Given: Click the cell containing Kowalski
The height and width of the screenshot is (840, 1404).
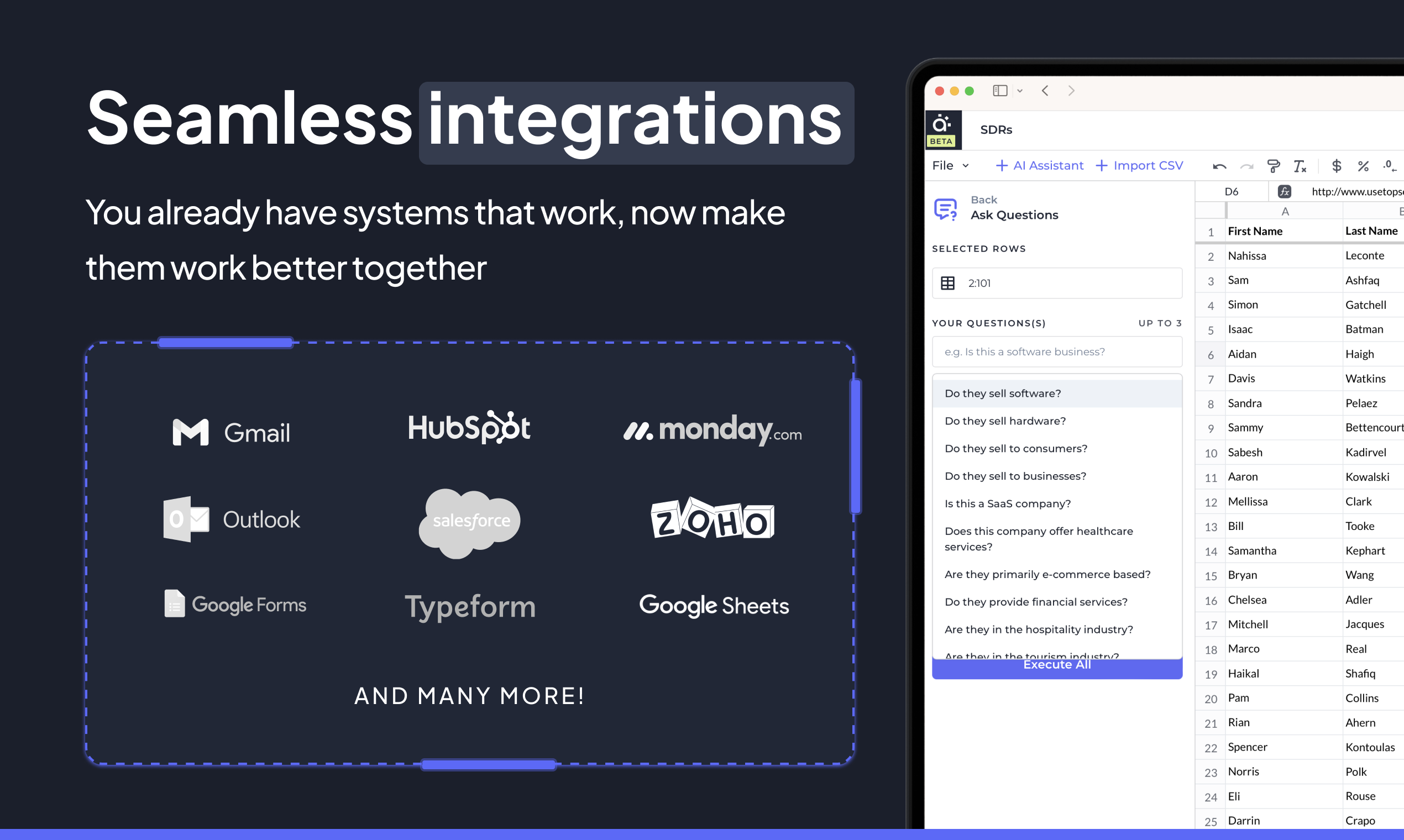Looking at the screenshot, I should [1374, 477].
